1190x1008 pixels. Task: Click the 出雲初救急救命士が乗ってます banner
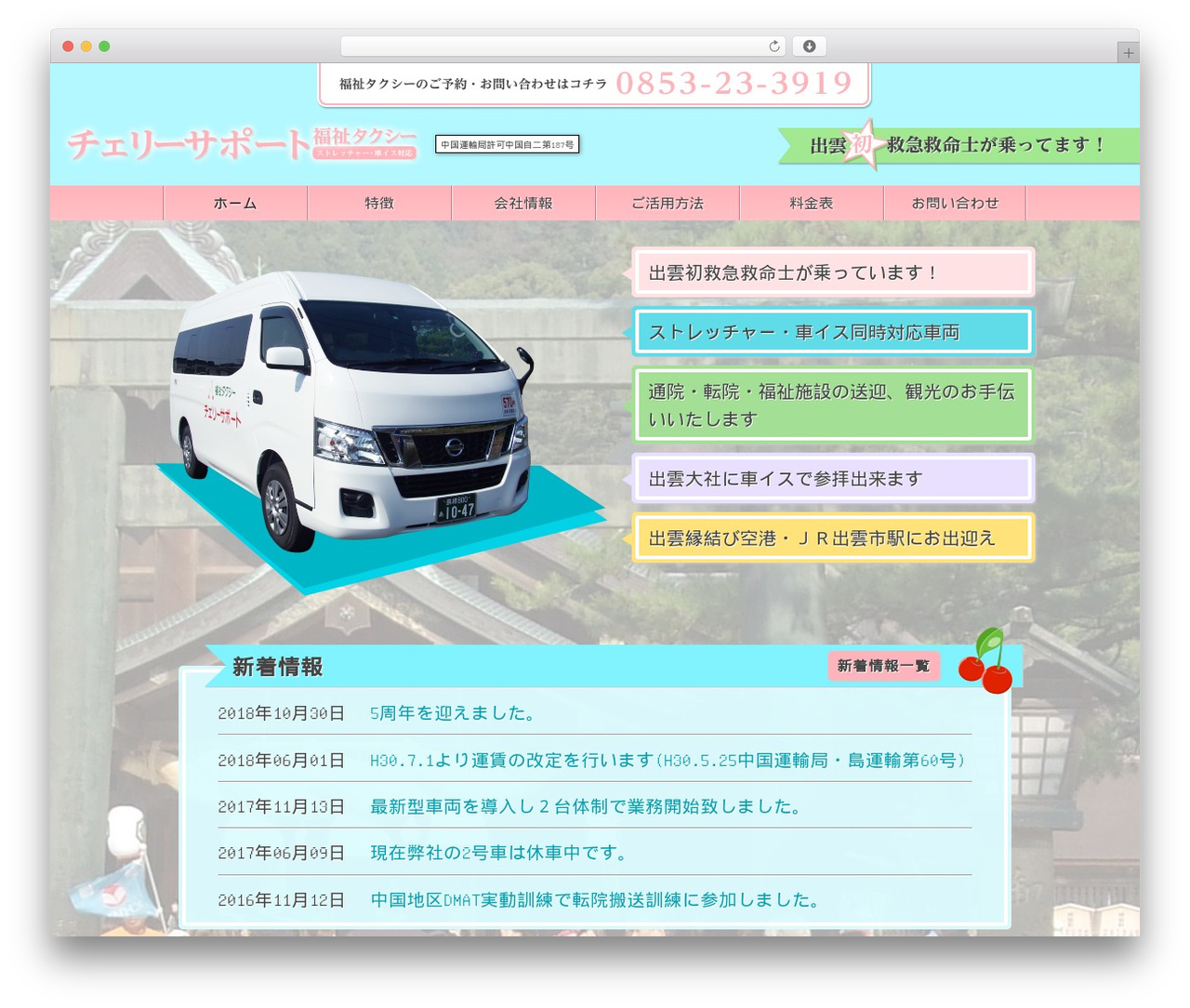click(959, 145)
